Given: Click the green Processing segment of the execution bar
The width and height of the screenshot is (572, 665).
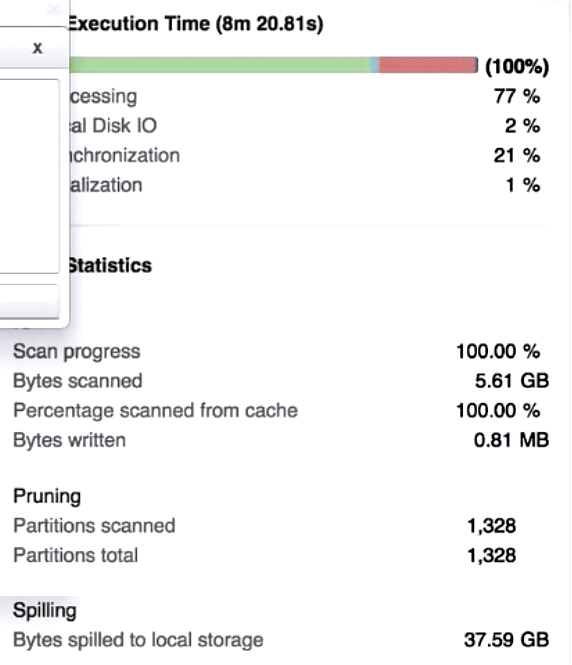Looking at the screenshot, I should click(x=220, y=65).
